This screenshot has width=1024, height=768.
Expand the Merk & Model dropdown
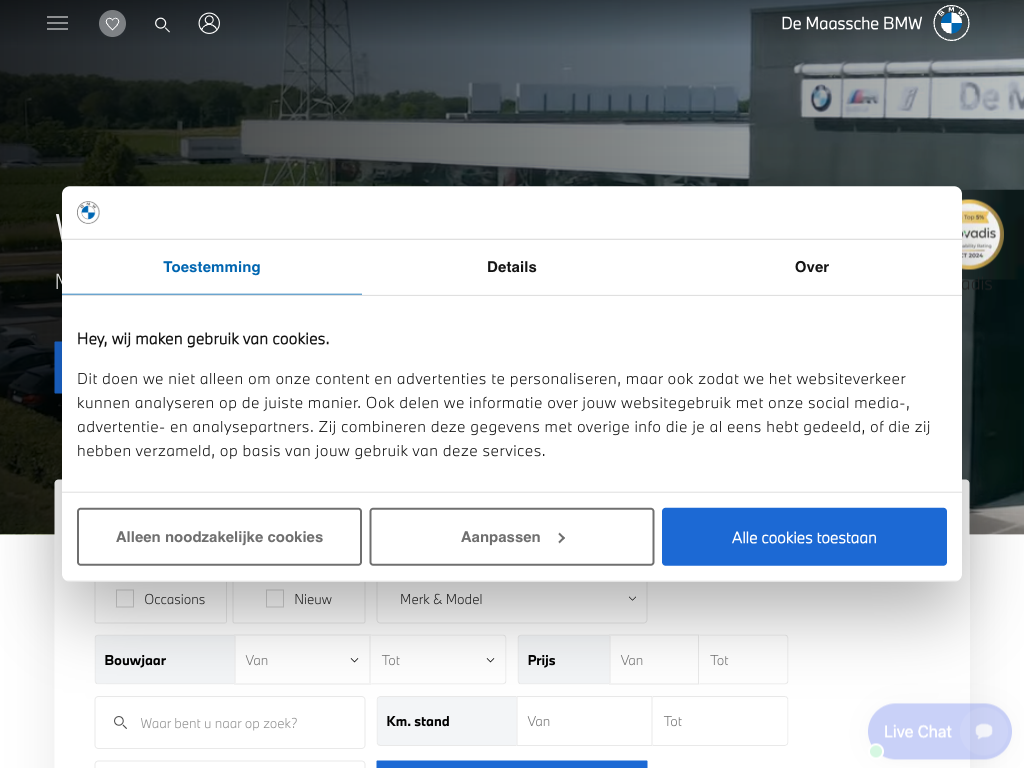511,599
